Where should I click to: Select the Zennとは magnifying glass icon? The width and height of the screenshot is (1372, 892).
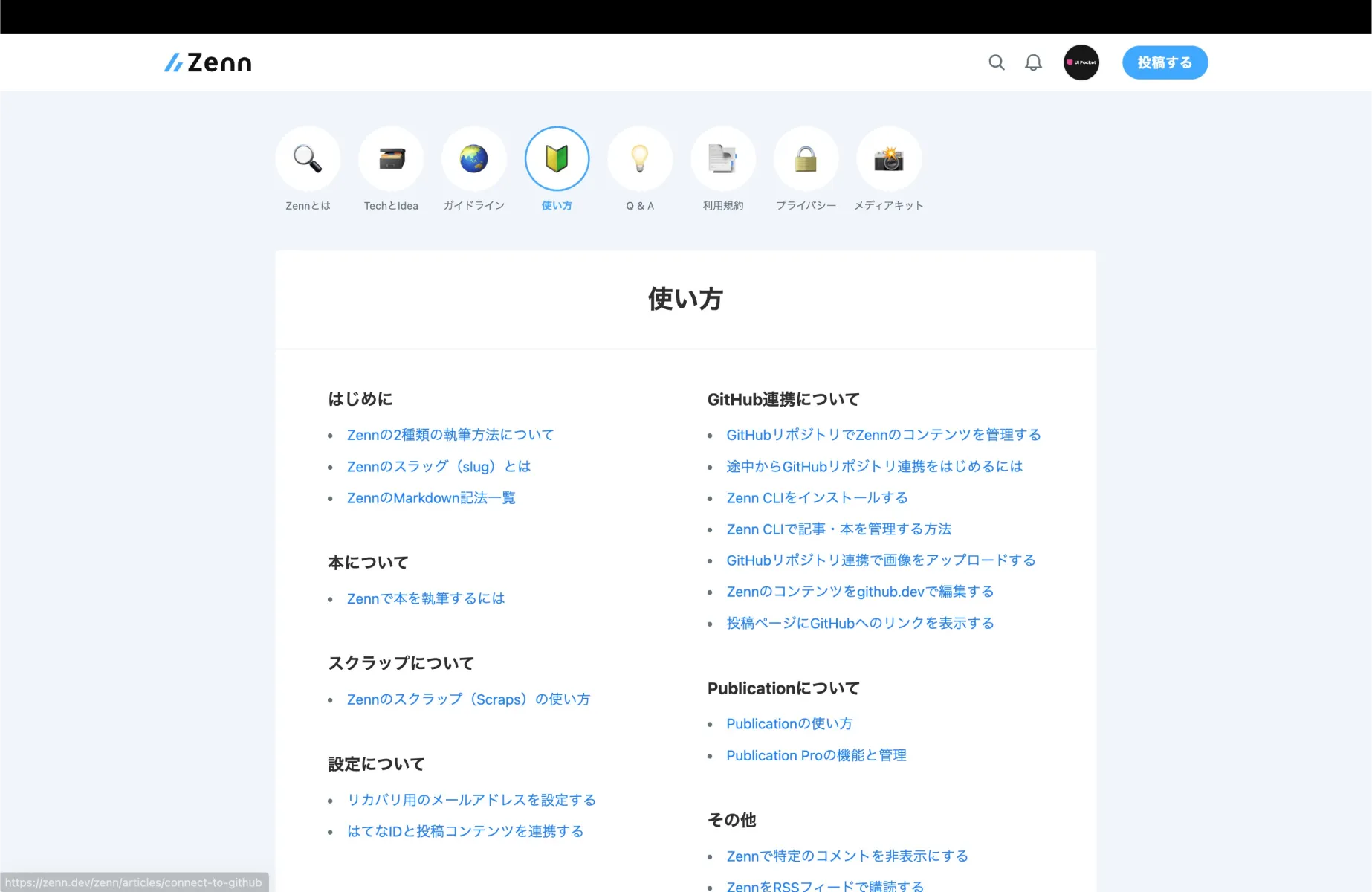(x=308, y=158)
